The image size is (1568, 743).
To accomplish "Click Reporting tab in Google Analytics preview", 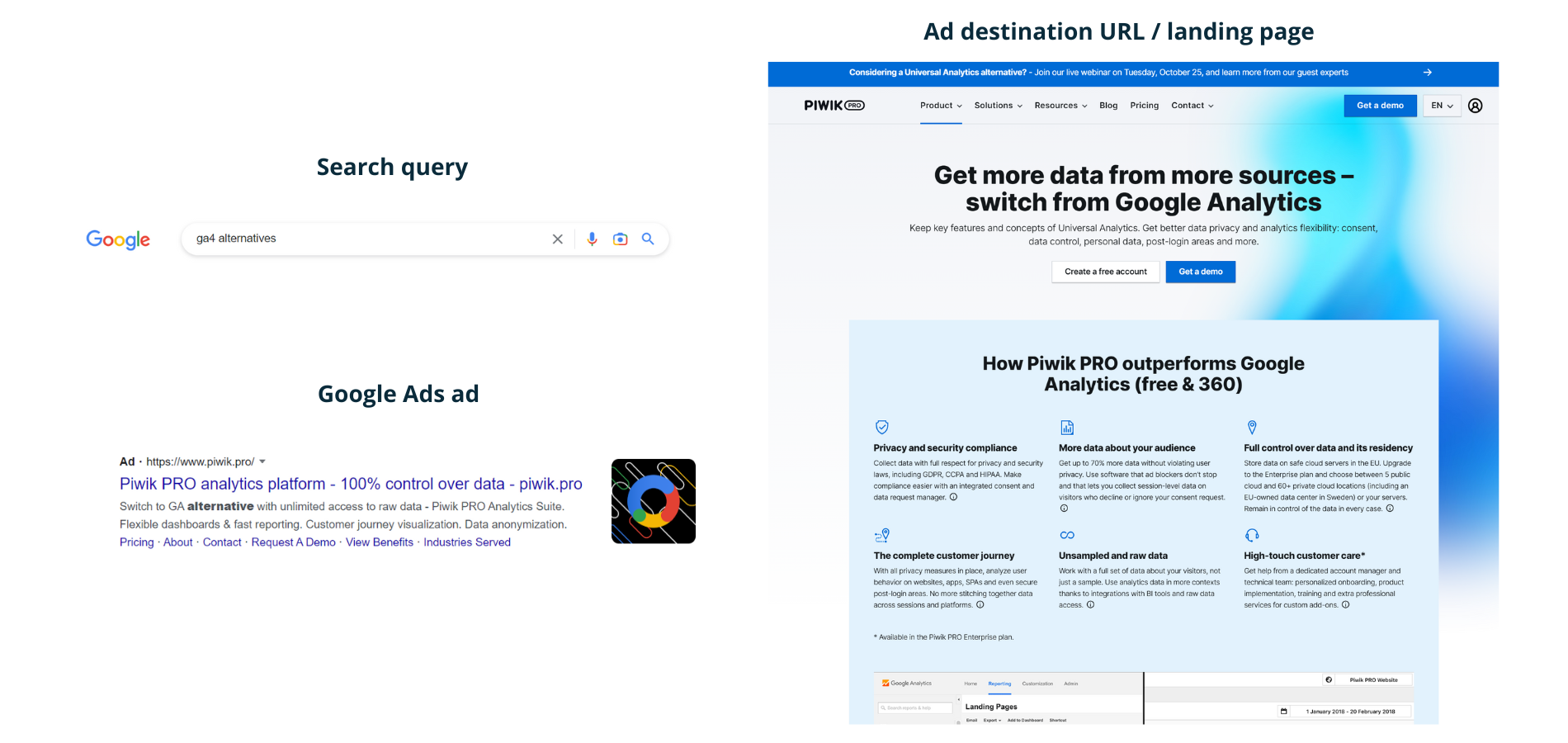I will pyautogui.click(x=999, y=684).
